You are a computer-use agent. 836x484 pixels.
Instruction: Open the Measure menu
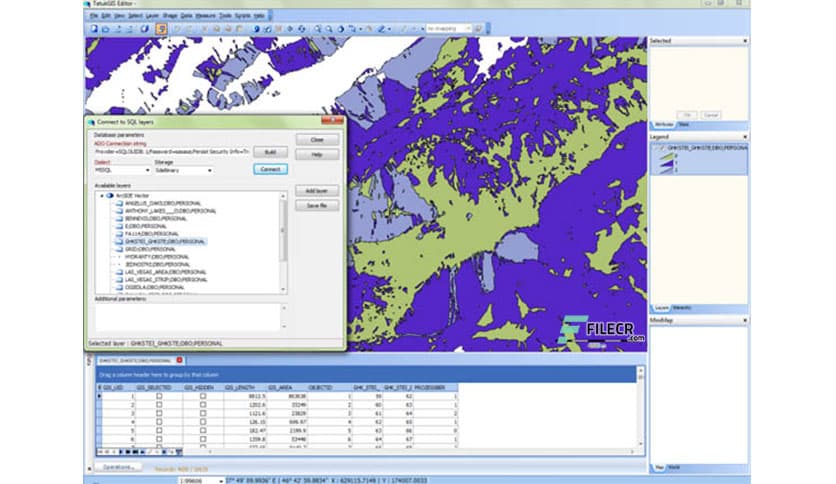(206, 16)
